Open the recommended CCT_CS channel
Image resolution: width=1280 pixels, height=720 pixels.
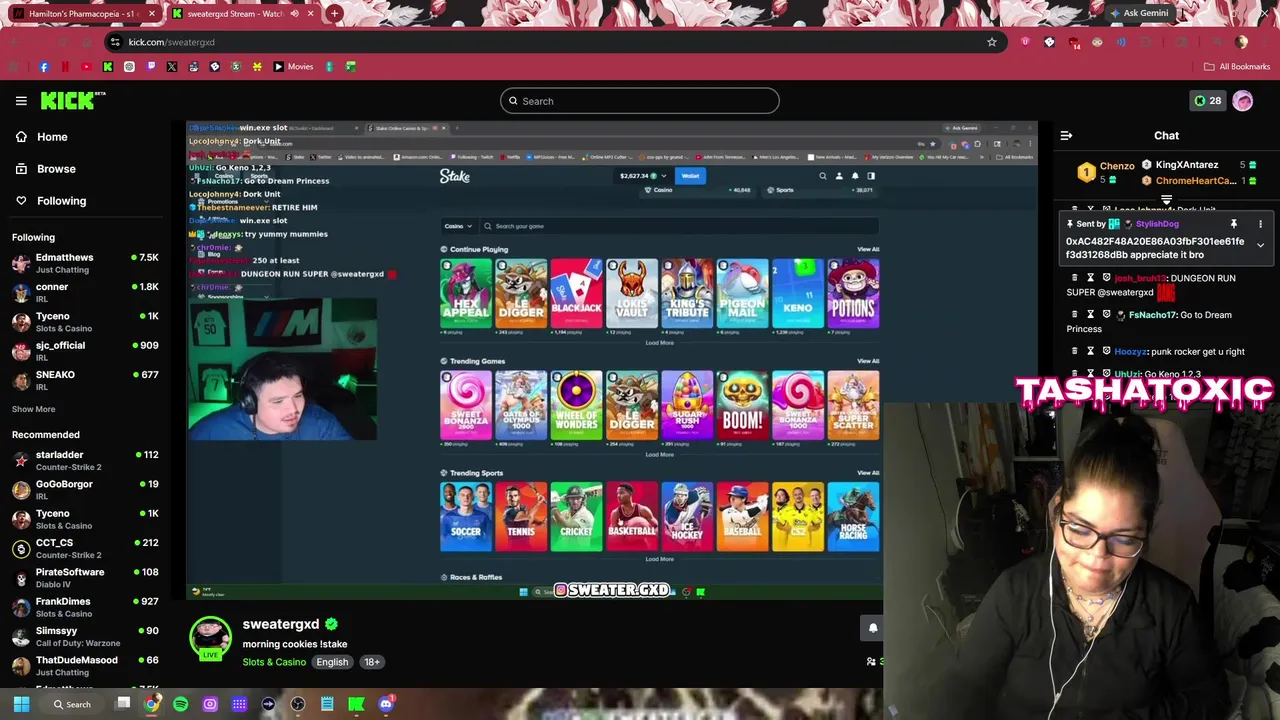85,548
